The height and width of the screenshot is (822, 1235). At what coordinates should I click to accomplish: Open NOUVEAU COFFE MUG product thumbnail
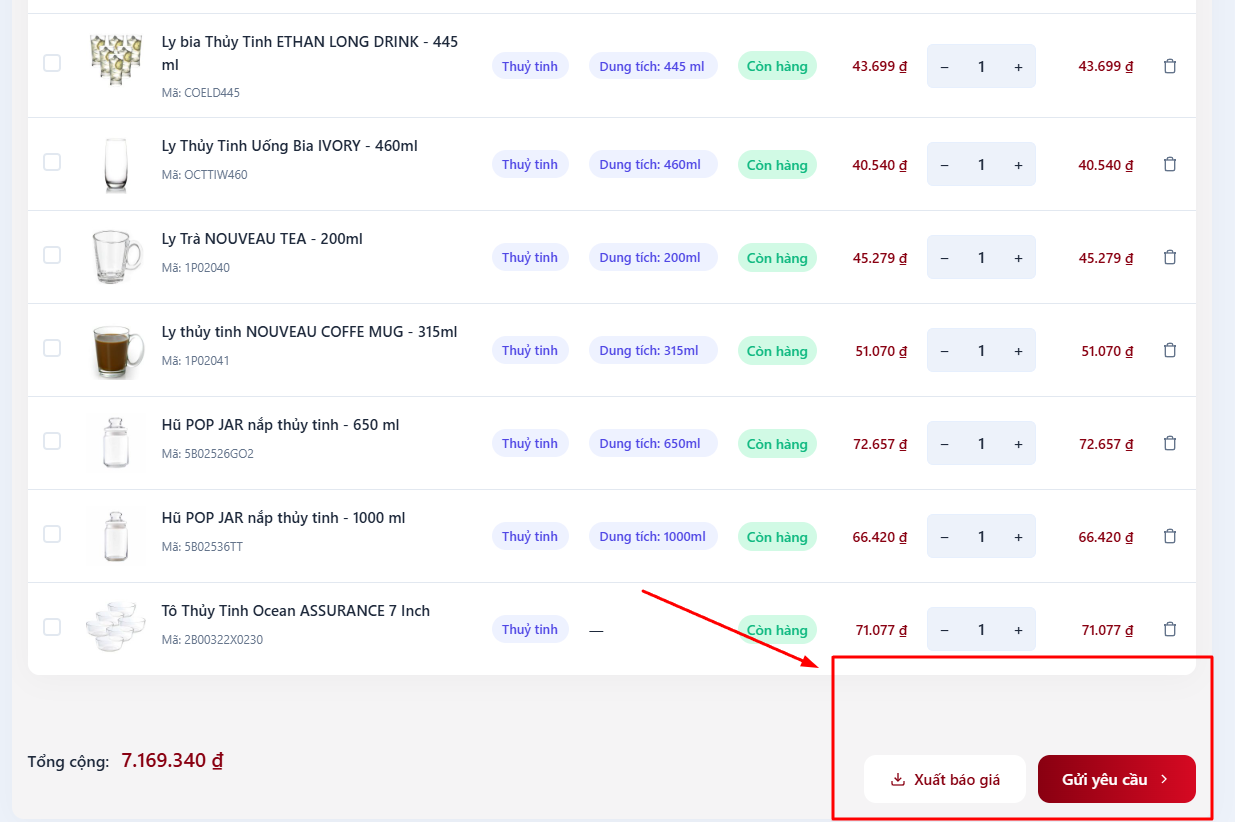point(117,350)
